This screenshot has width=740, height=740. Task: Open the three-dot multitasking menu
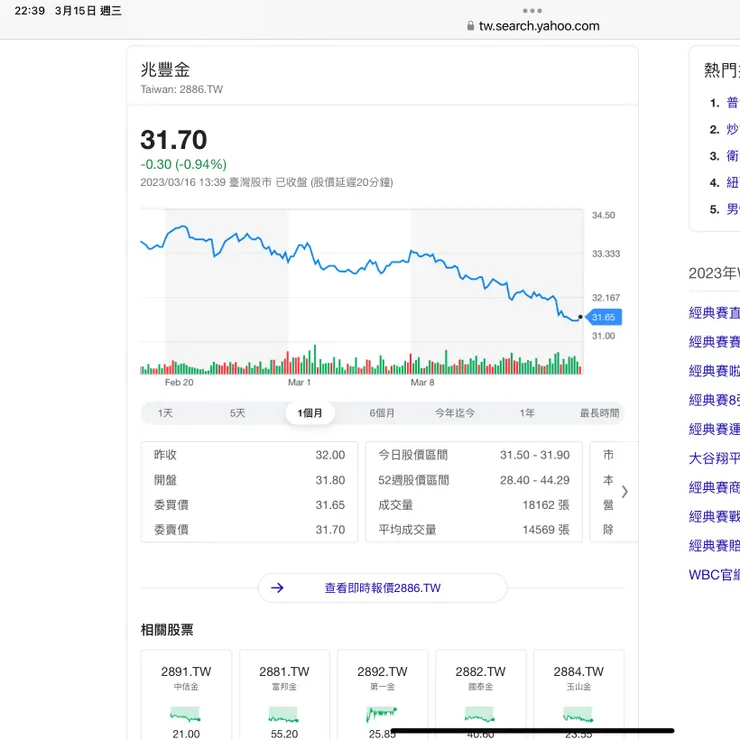[x=532, y=10]
